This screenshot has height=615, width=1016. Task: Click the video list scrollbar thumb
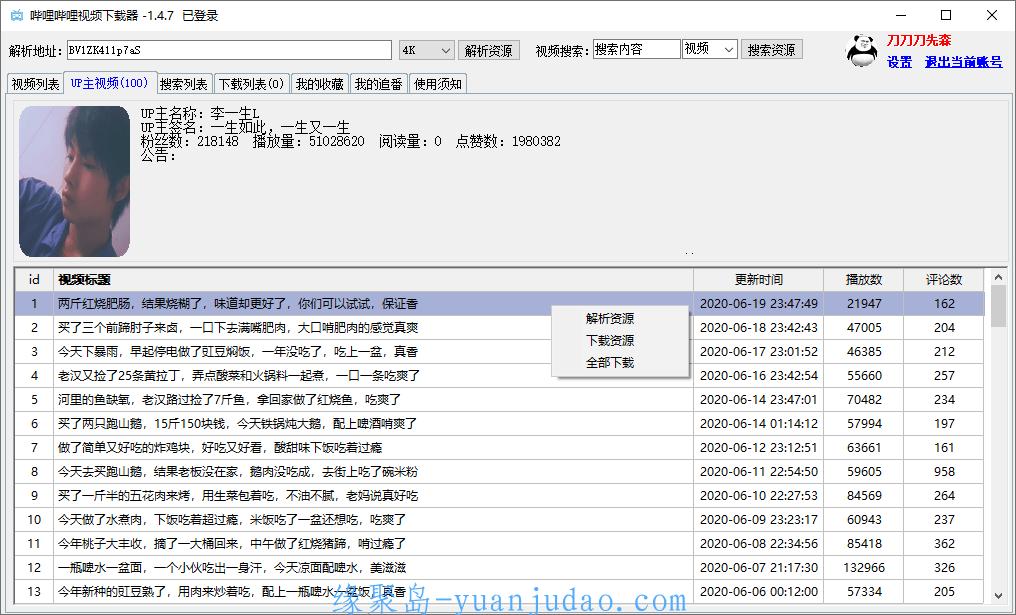pos(999,307)
